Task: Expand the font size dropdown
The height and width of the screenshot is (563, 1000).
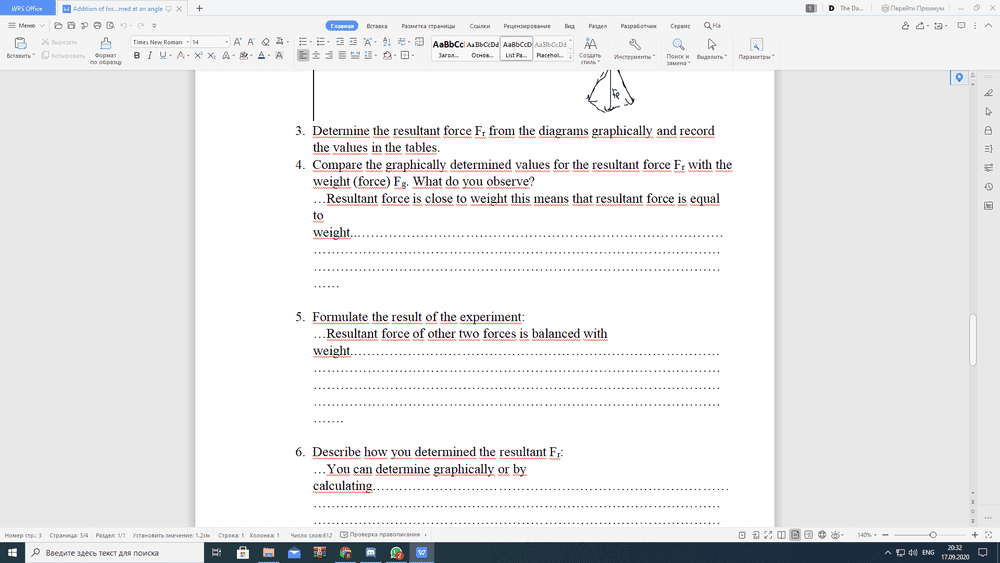Action: [226, 42]
